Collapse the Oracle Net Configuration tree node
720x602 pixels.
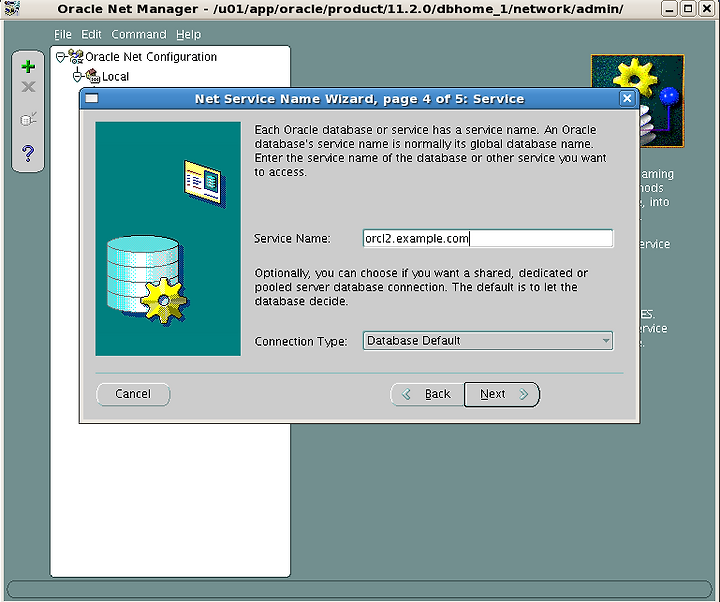(x=60, y=57)
